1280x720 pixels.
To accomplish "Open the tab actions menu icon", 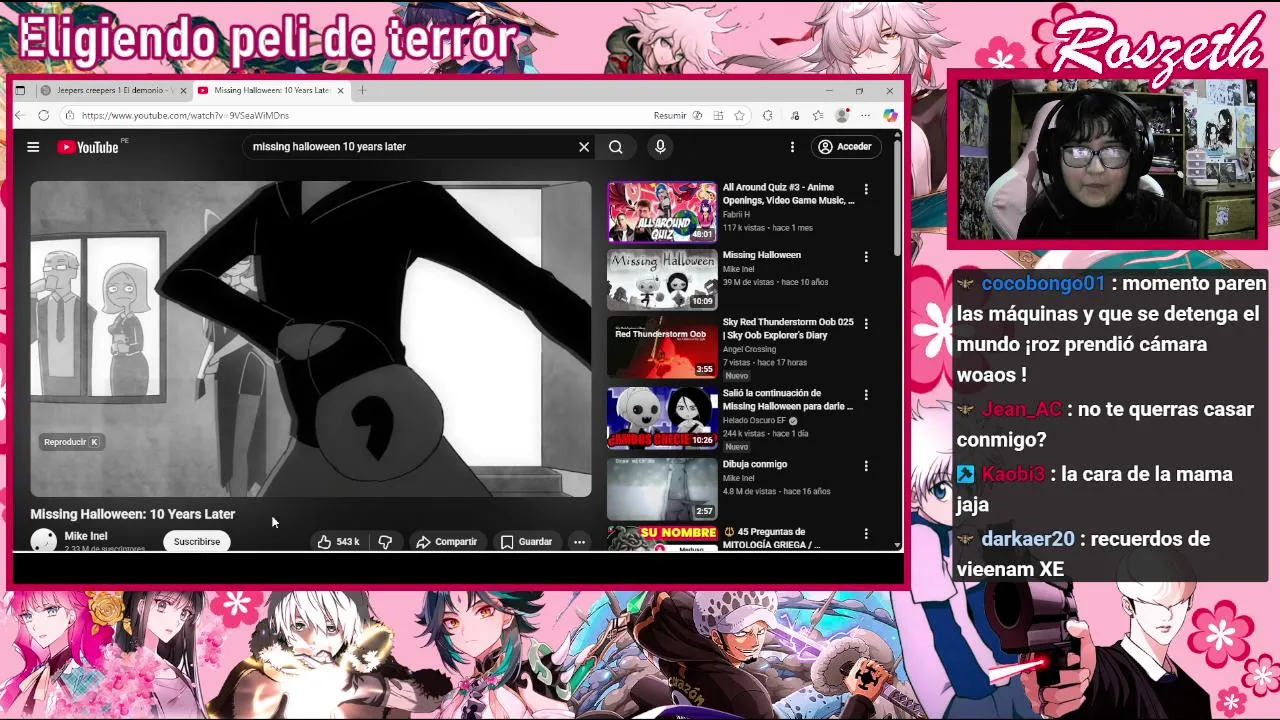I will 20,90.
